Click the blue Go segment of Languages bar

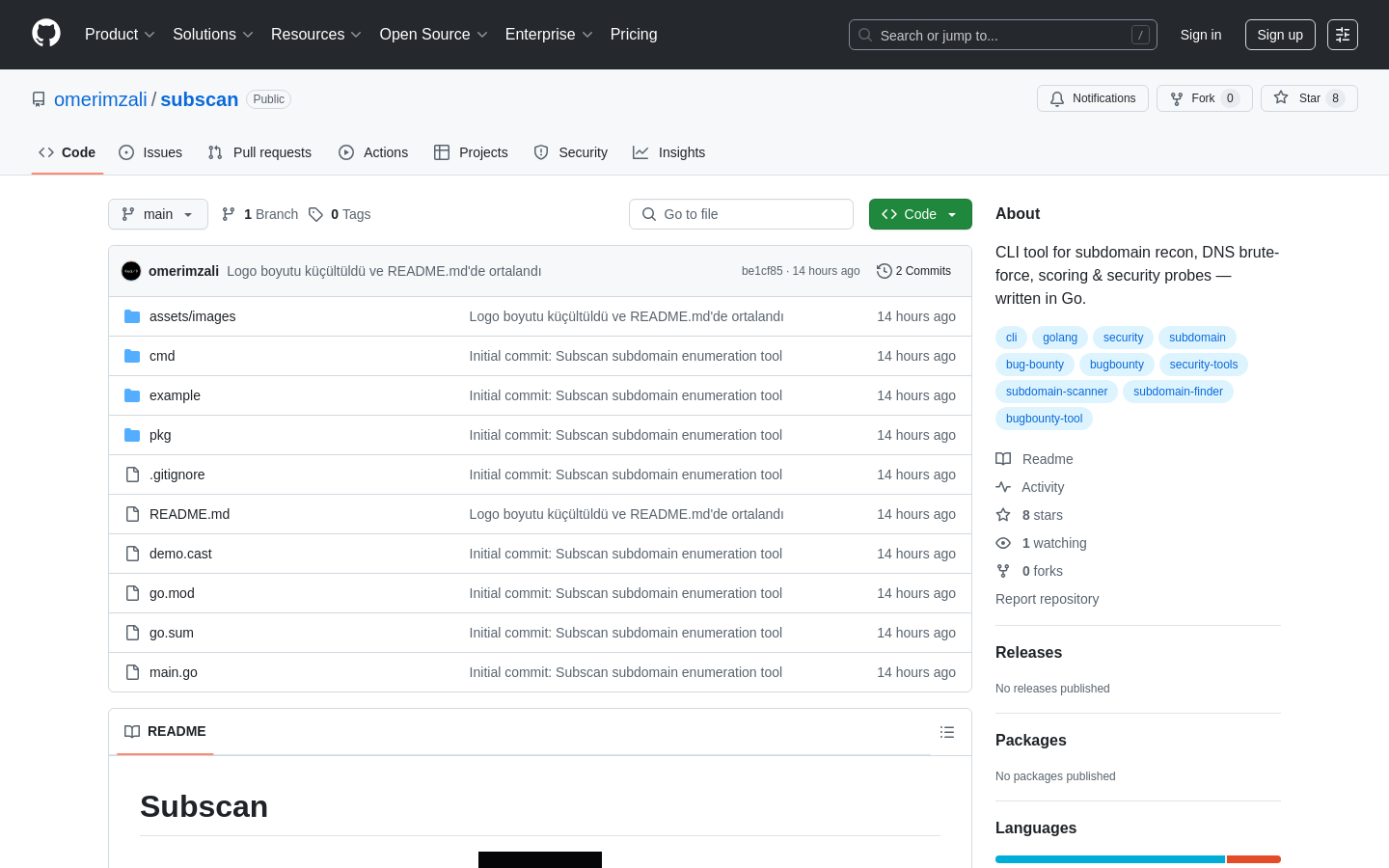(1110, 859)
